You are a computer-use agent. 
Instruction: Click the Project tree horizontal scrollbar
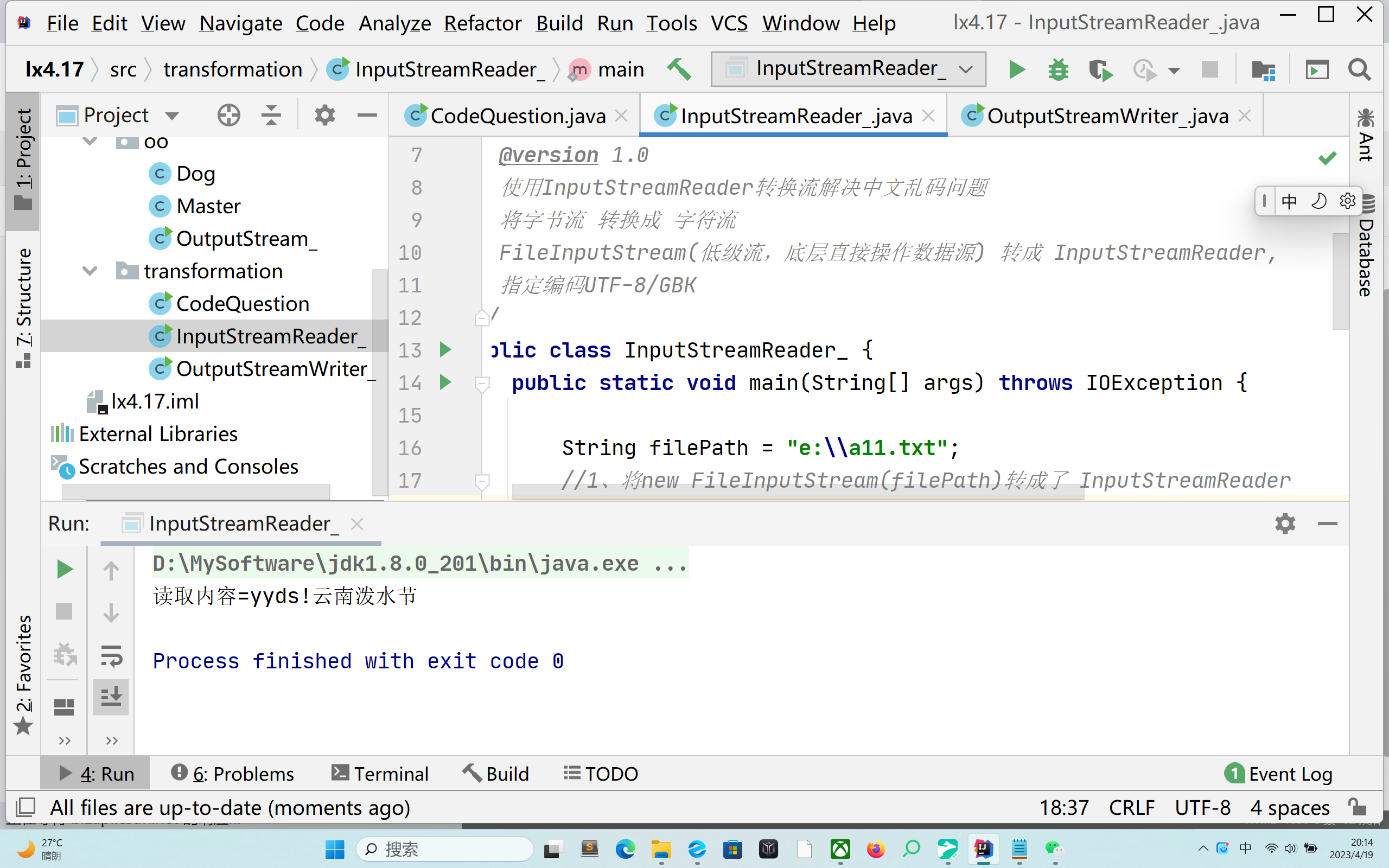[196, 492]
